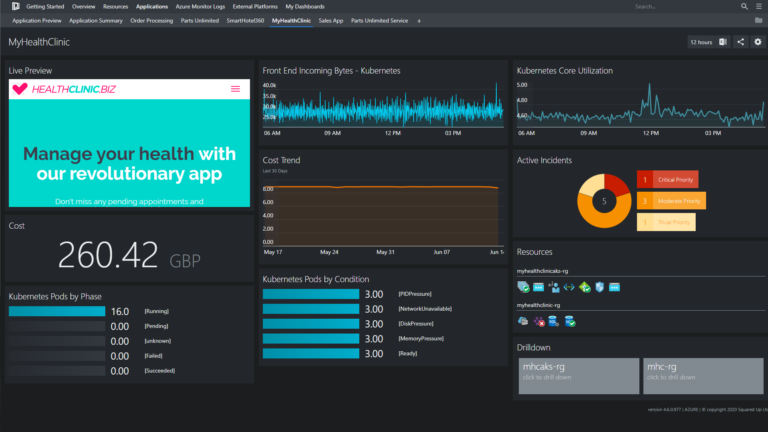Click the Cost Trend chart
This screenshot has height=432, width=768.
tap(384, 218)
